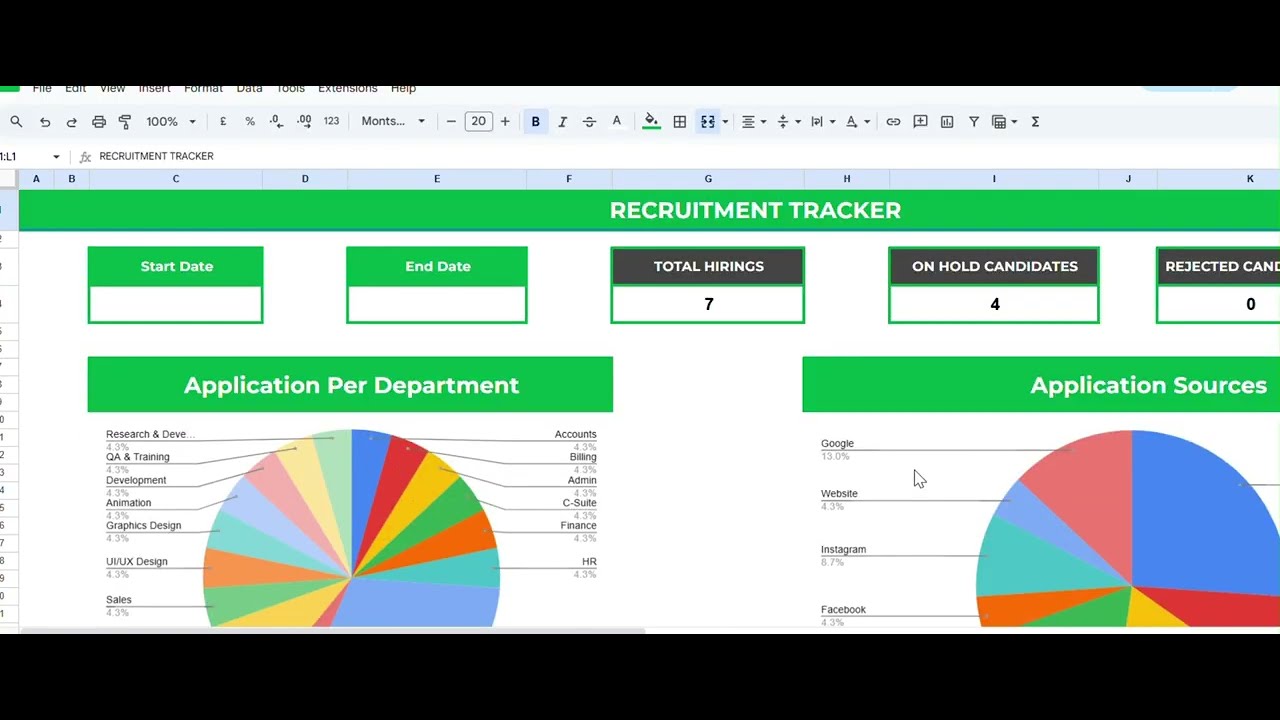Open text rotation dropdown
This screenshot has width=1280, height=720.
(x=857, y=122)
